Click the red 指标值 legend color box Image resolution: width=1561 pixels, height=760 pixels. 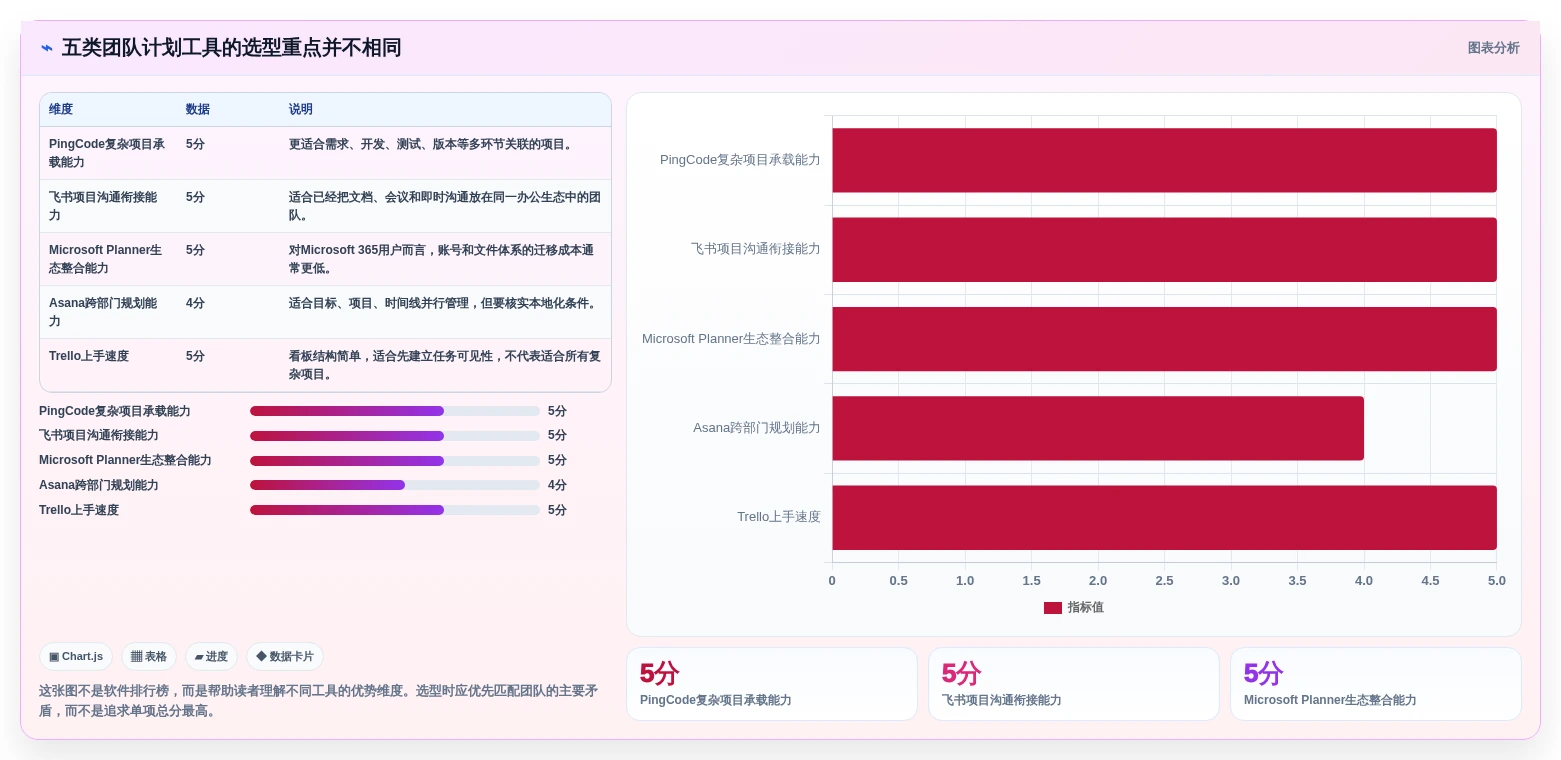point(1052,608)
